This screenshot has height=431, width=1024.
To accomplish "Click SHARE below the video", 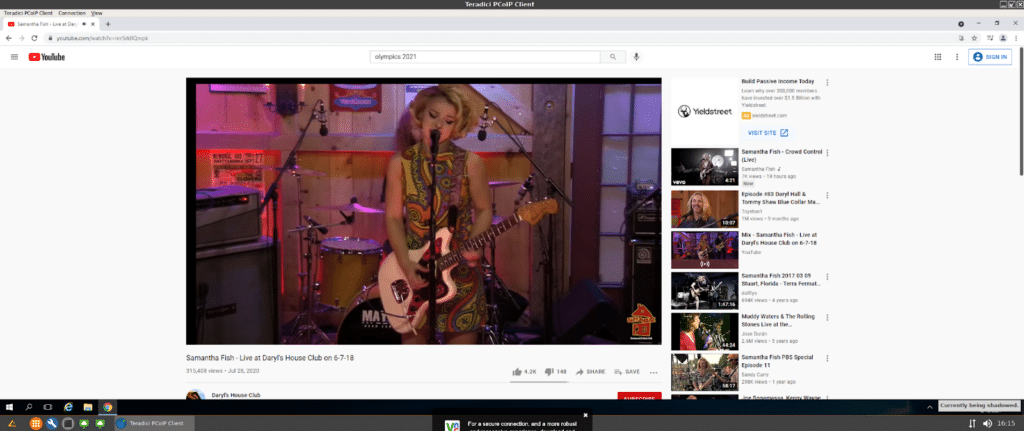I will click(x=590, y=372).
